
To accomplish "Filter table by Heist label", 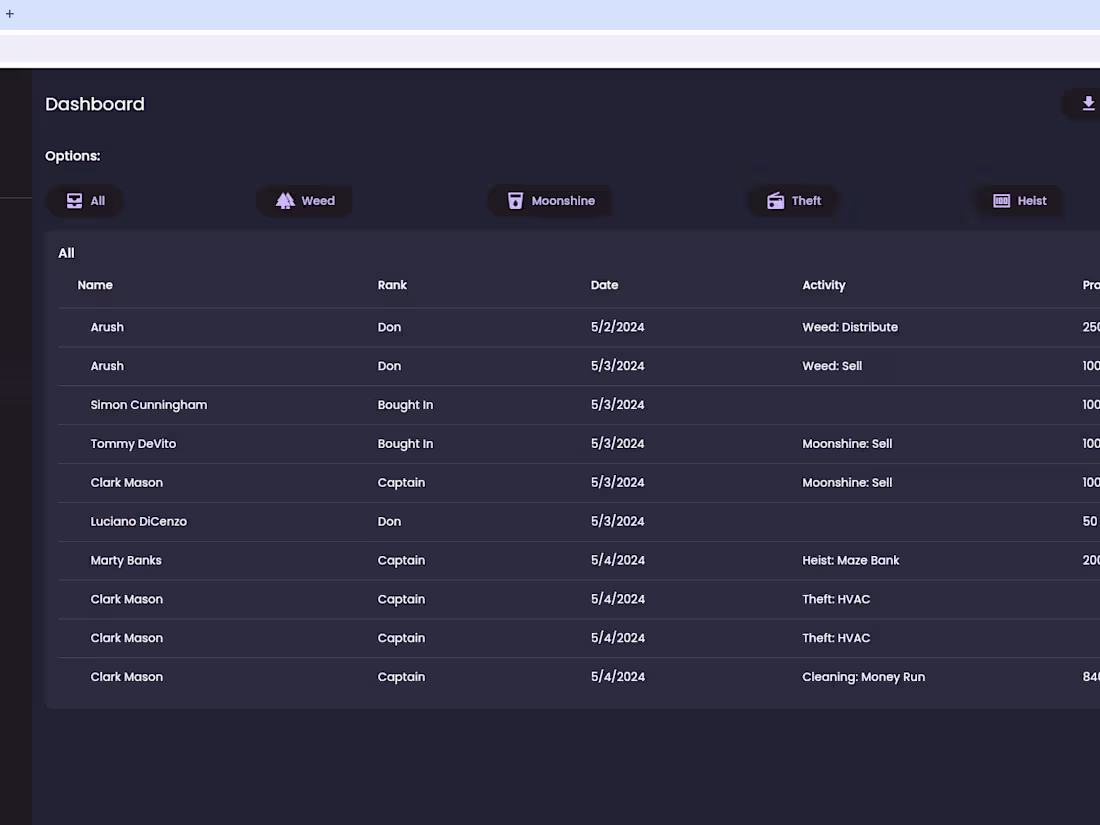I will [x=1032, y=201].
